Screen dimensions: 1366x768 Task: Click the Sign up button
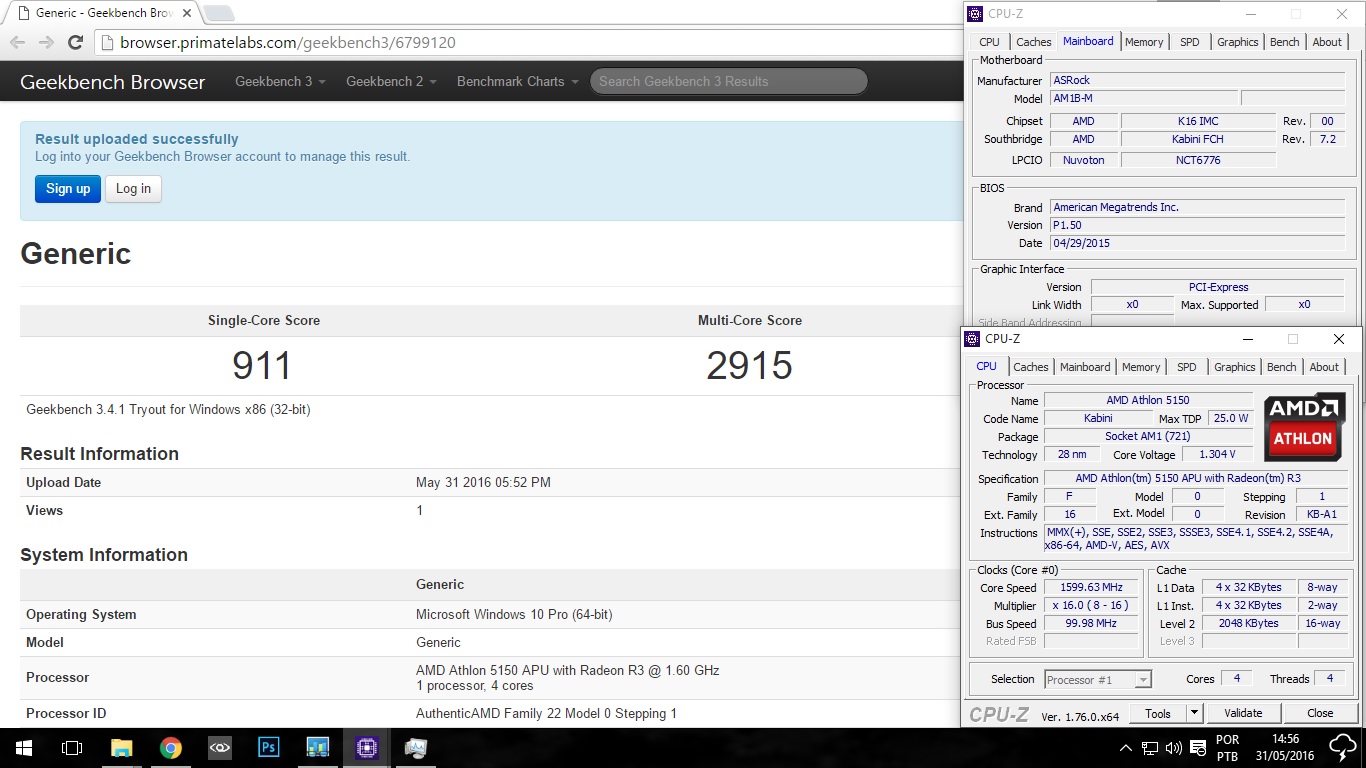[x=68, y=188]
